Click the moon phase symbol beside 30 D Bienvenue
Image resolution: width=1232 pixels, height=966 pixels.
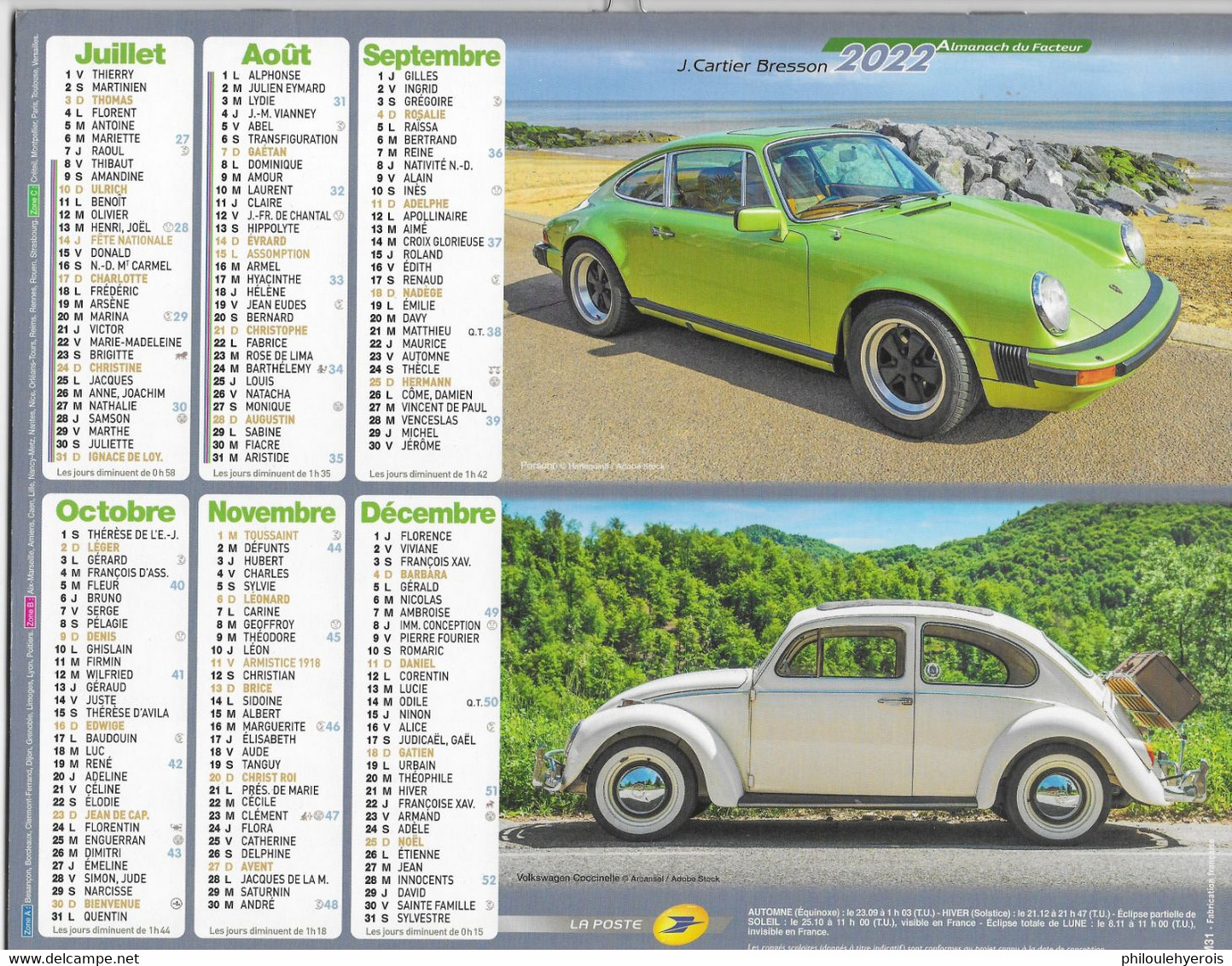pos(177,904)
